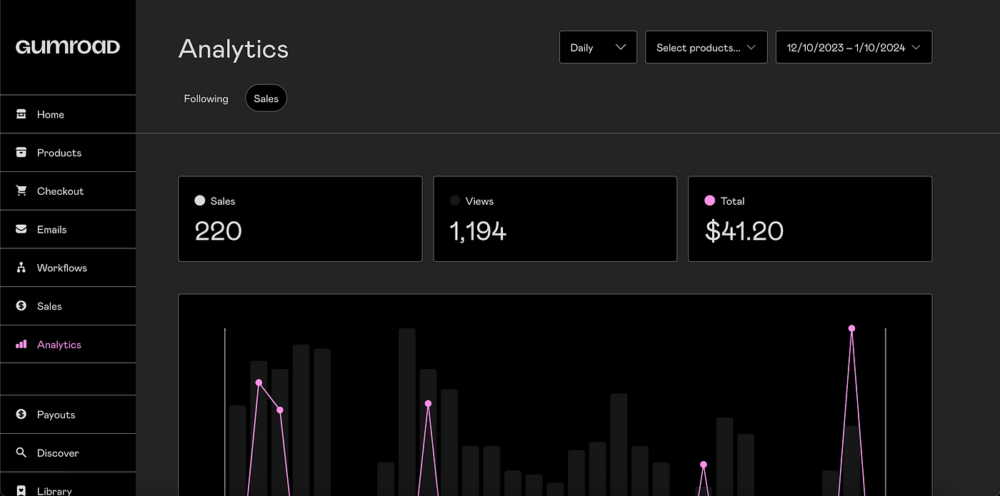Image resolution: width=1000 pixels, height=496 pixels.
Task: Expand the Select products dropdown
Action: [706, 47]
